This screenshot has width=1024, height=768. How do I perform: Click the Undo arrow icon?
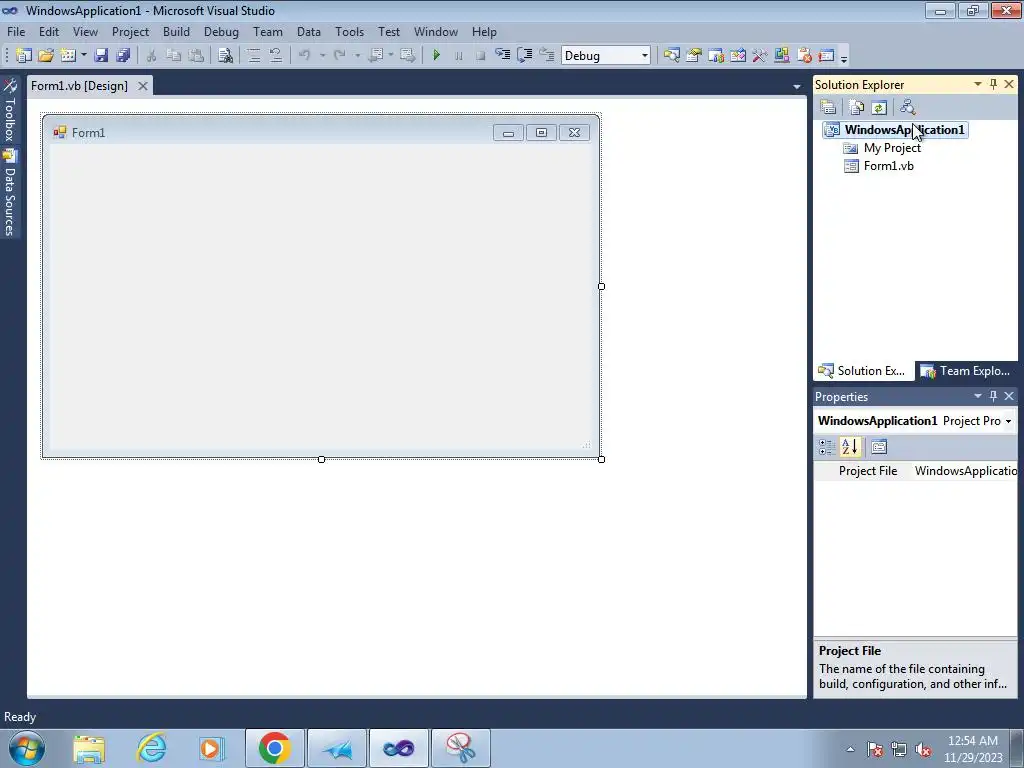305,56
